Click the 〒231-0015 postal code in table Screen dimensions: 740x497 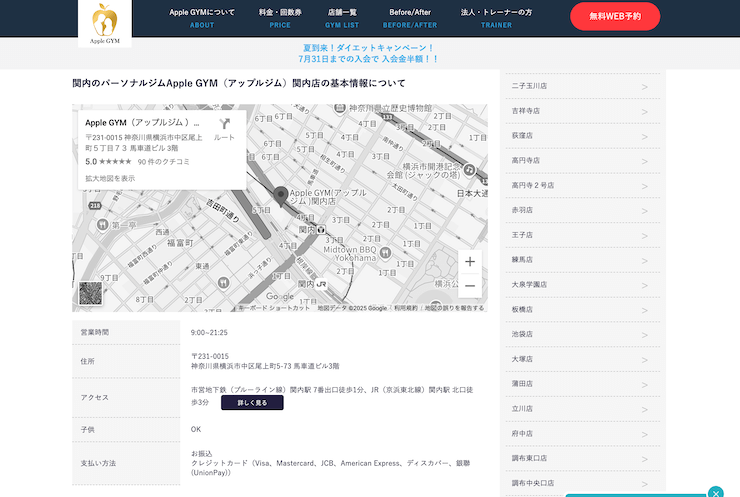coord(210,356)
